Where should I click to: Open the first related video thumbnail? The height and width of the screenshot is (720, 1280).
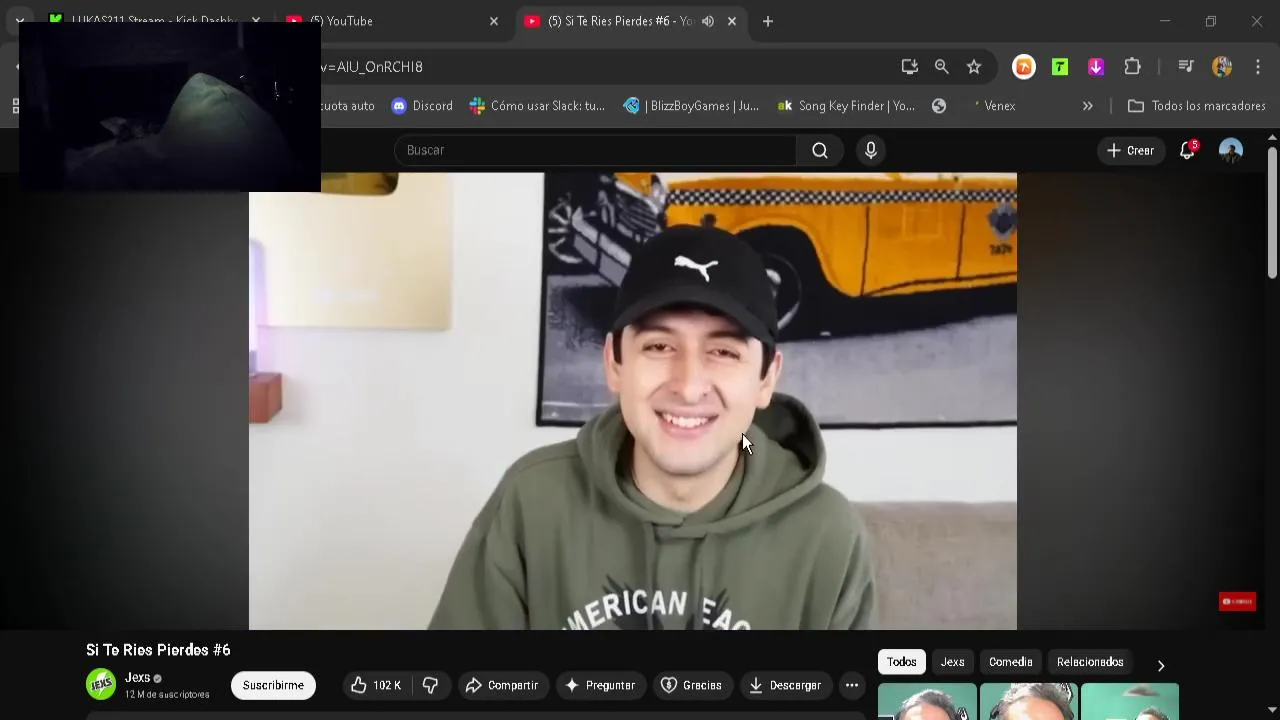tap(927, 702)
